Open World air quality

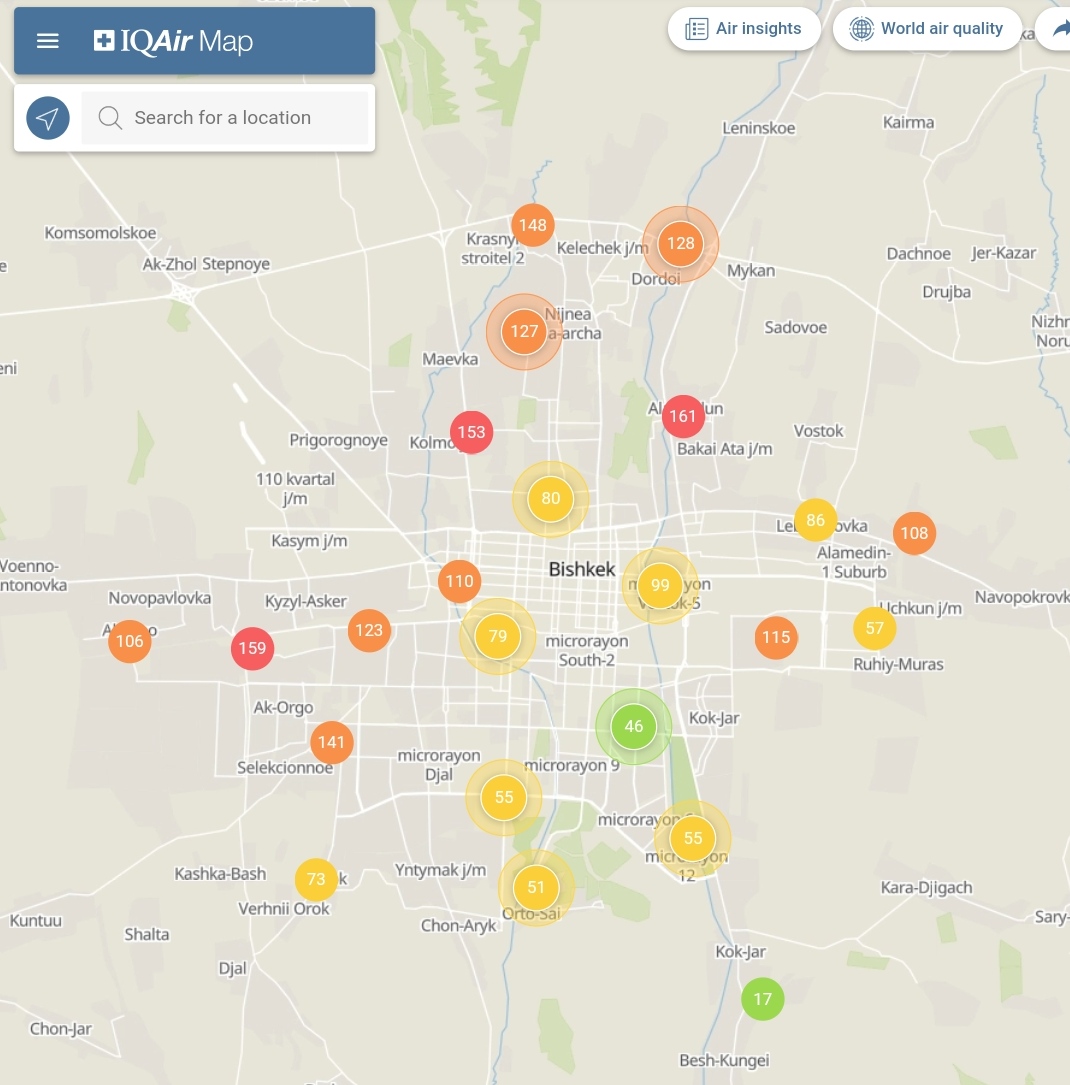tap(926, 29)
